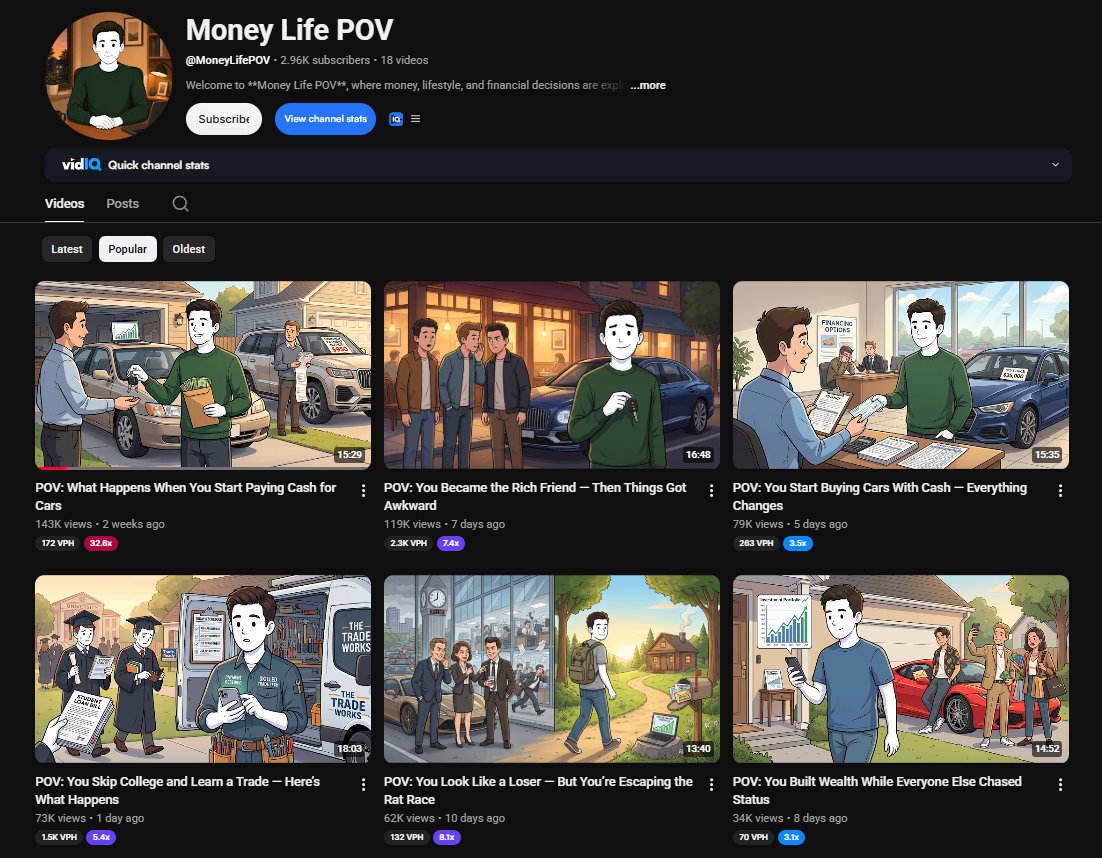Click '143K views • 2 weeks ago' text
The image size is (1102, 858).
click(100, 524)
